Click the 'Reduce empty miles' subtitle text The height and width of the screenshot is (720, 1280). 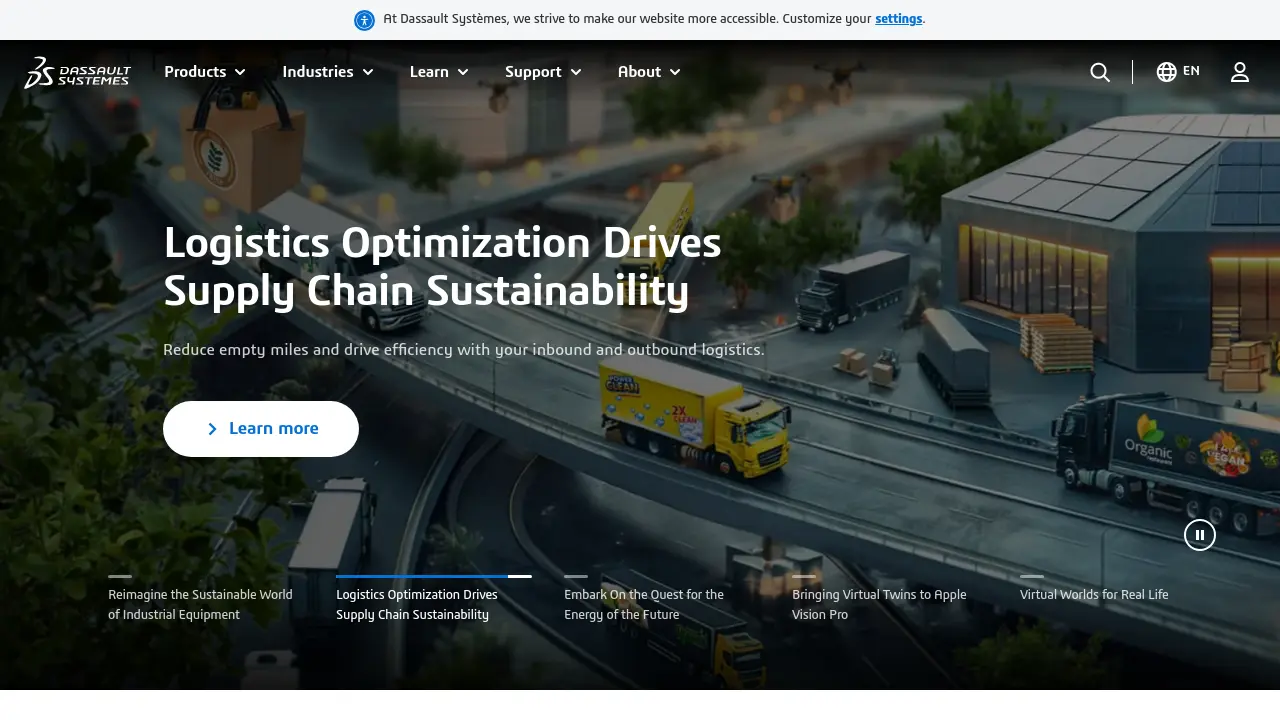(464, 350)
